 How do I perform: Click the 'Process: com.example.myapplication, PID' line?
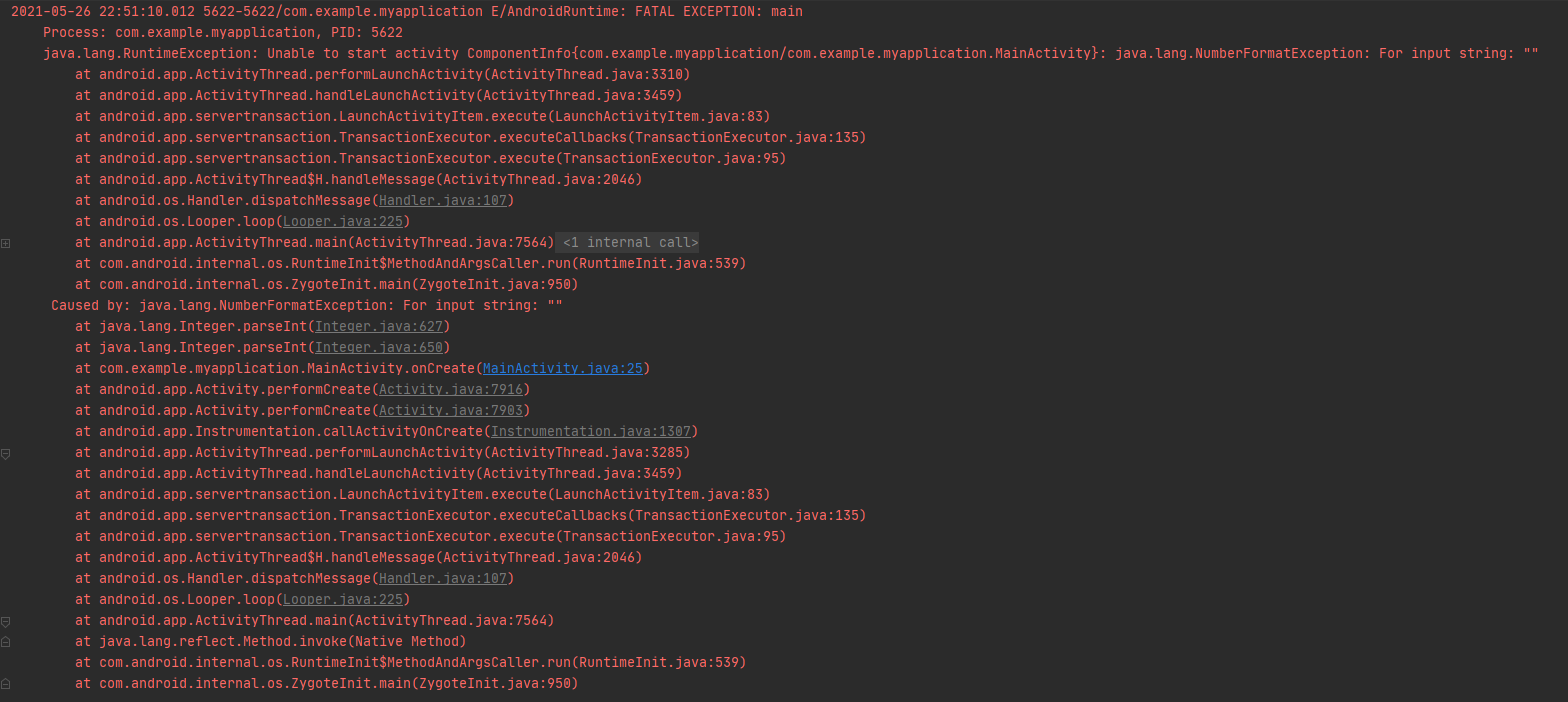point(223,33)
